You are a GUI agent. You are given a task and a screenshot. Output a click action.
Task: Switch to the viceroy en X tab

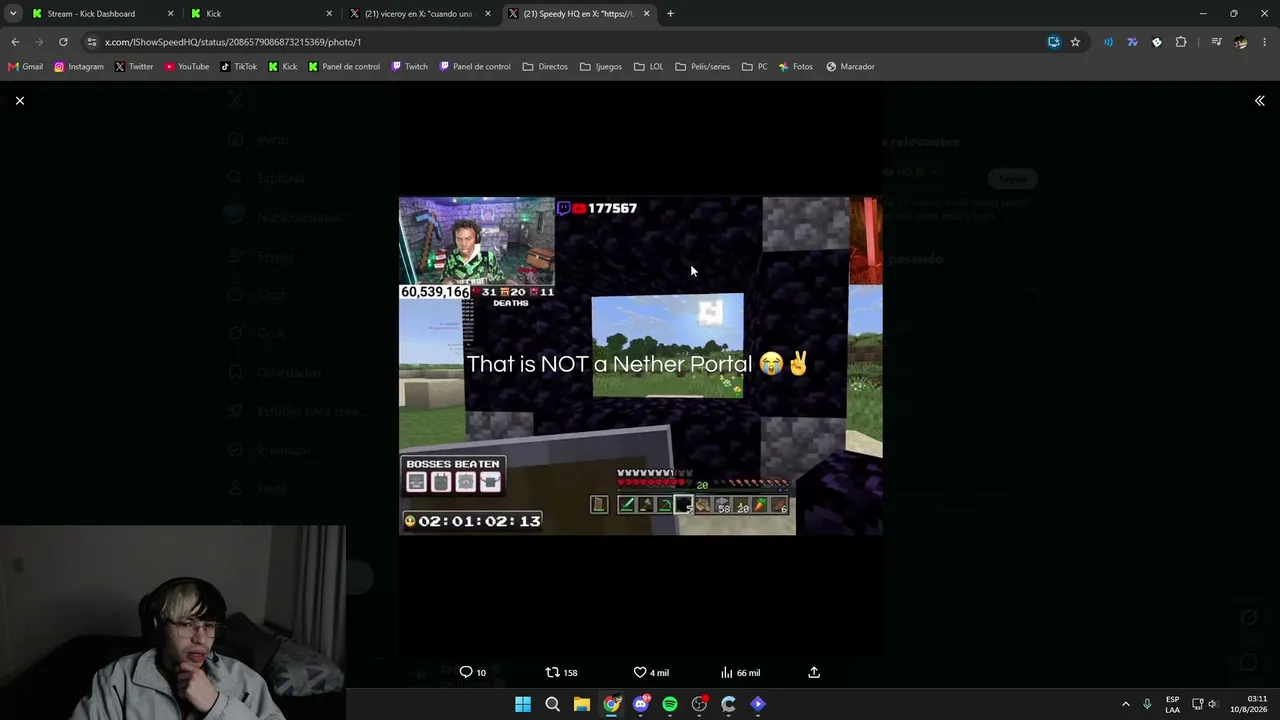pyautogui.click(x=418, y=14)
